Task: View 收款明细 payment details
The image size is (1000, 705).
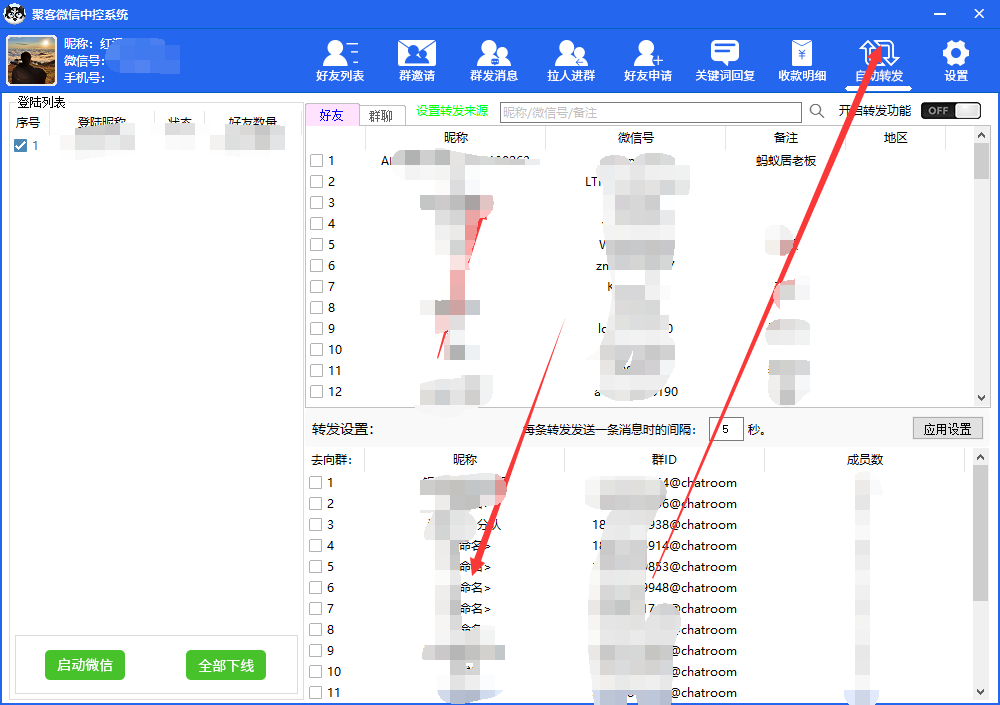Action: pyautogui.click(x=801, y=60)
